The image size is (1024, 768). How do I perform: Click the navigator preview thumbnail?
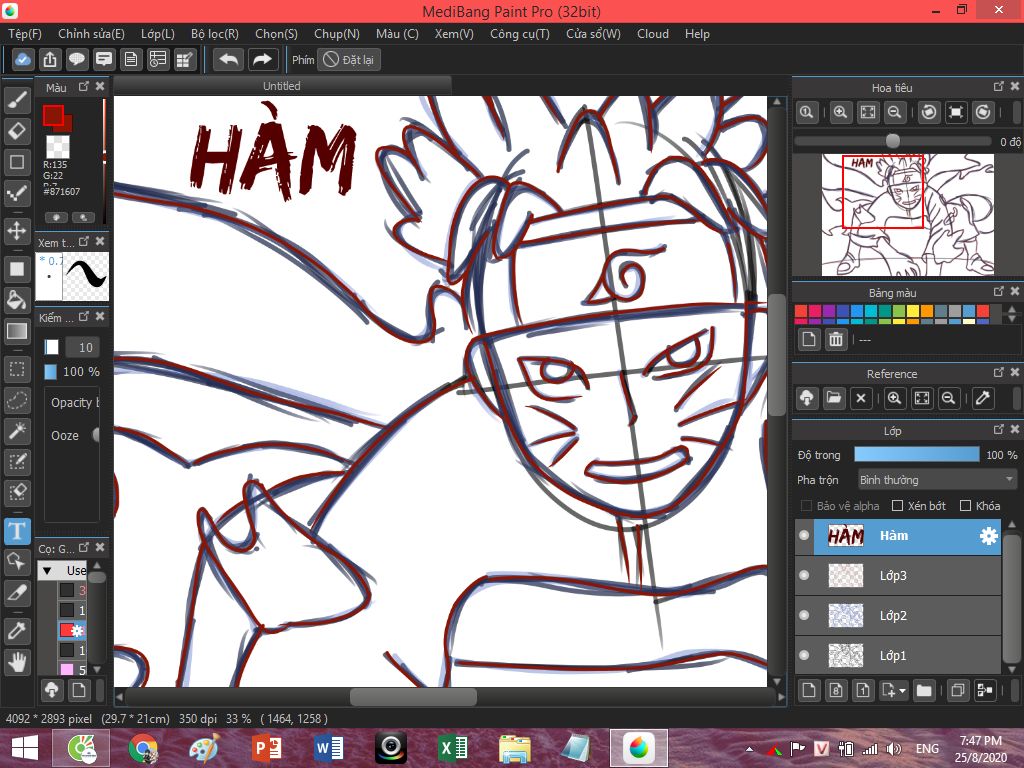pyautogui.click(x=907, y=215)
